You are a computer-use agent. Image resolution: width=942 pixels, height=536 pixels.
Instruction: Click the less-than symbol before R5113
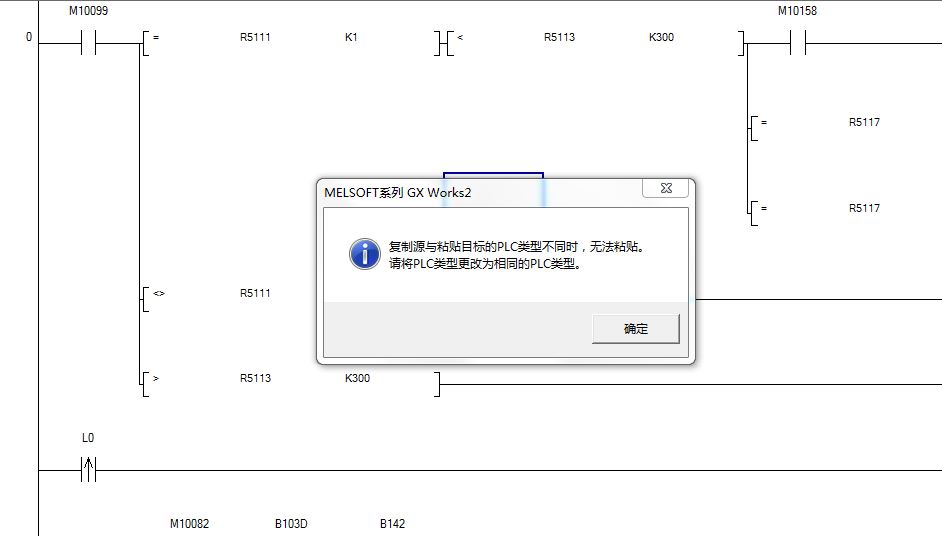click(x=460, y=38)
